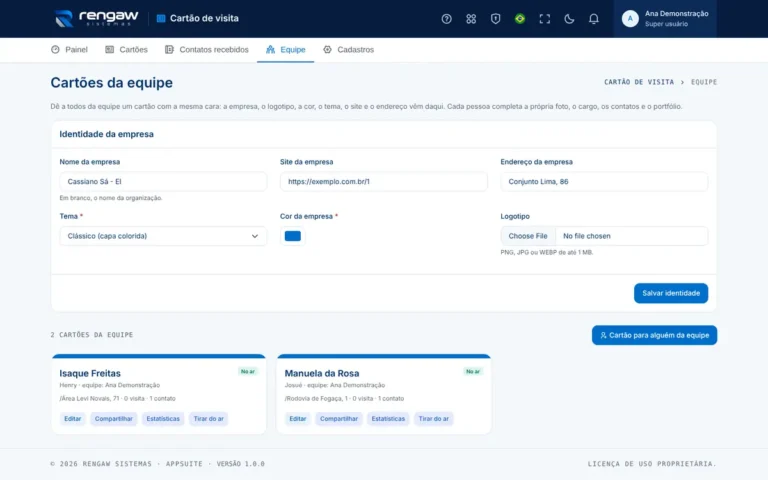This screenshot has height=480, width=768.
Task: Click the "/Área Levi Novais, 71" text
Action: click(90, 399)
